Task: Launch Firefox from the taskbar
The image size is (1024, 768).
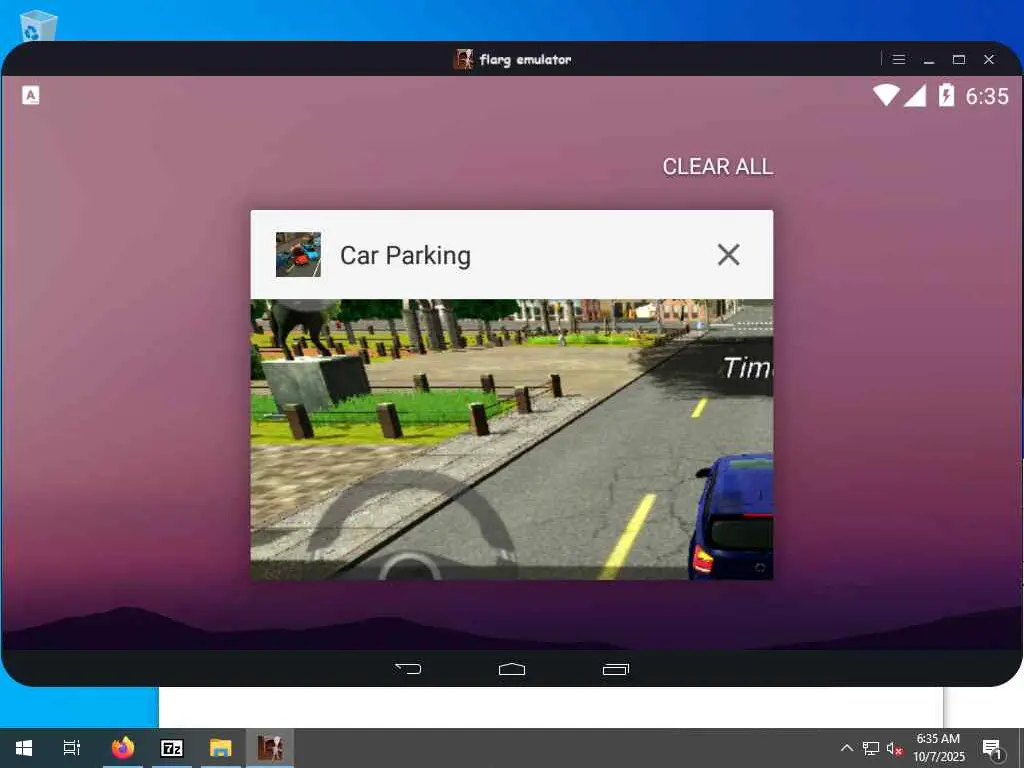Action: 123,748
